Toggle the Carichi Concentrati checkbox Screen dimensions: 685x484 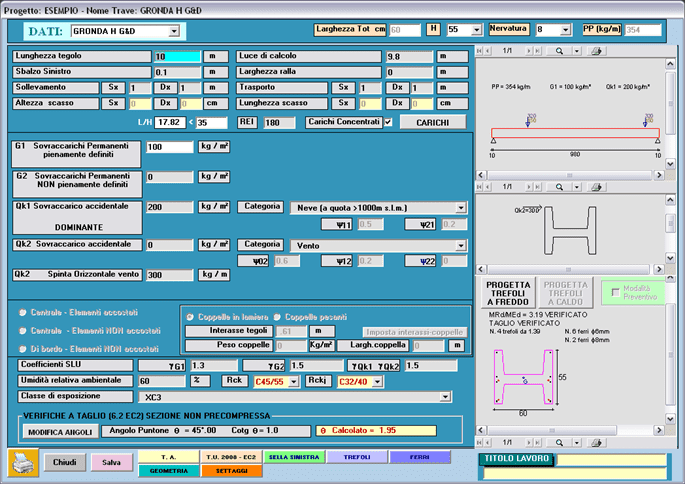(x=388, y=122)
